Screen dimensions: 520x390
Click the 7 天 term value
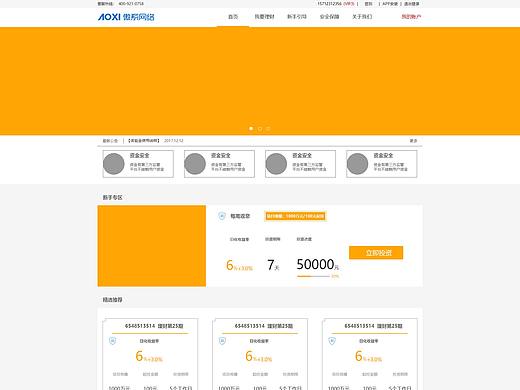[x=273, y=265]
